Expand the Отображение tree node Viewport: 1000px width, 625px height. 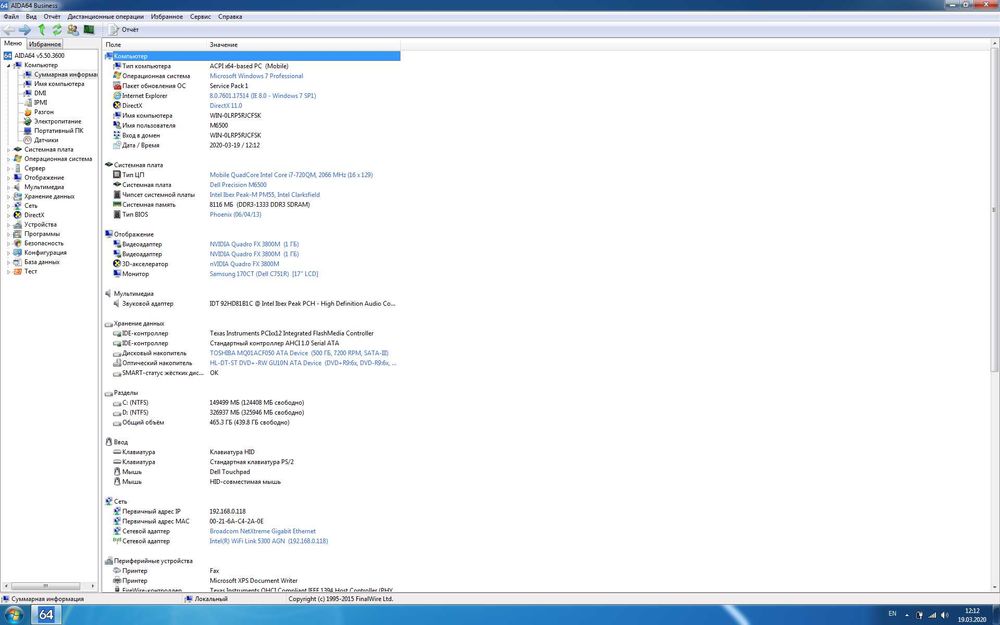click(8, 177)
